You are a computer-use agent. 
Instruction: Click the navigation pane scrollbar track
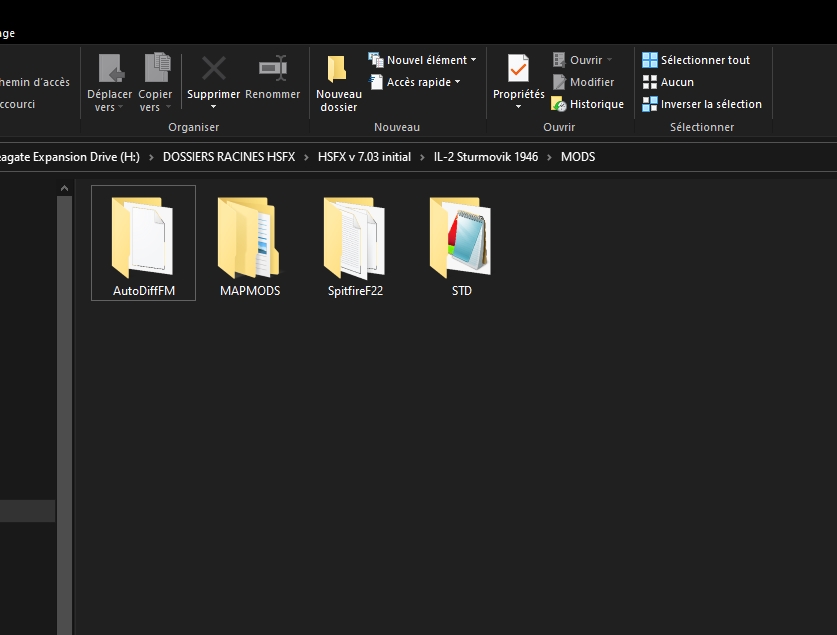(x=65, y=415)
